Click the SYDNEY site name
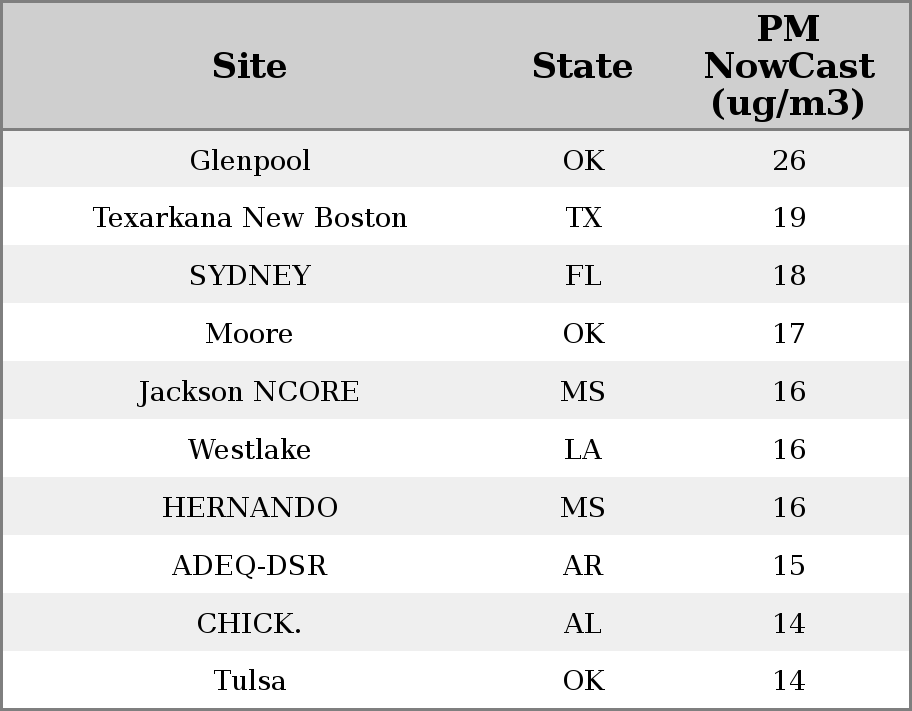The height and width of the screenshot is (711, 912). pos(250,276)
